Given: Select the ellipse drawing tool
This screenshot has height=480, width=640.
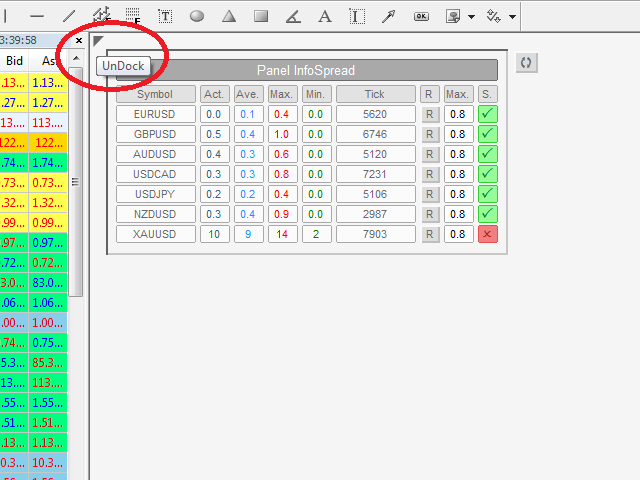Looking at the screenshot, I should pos(197,16).
